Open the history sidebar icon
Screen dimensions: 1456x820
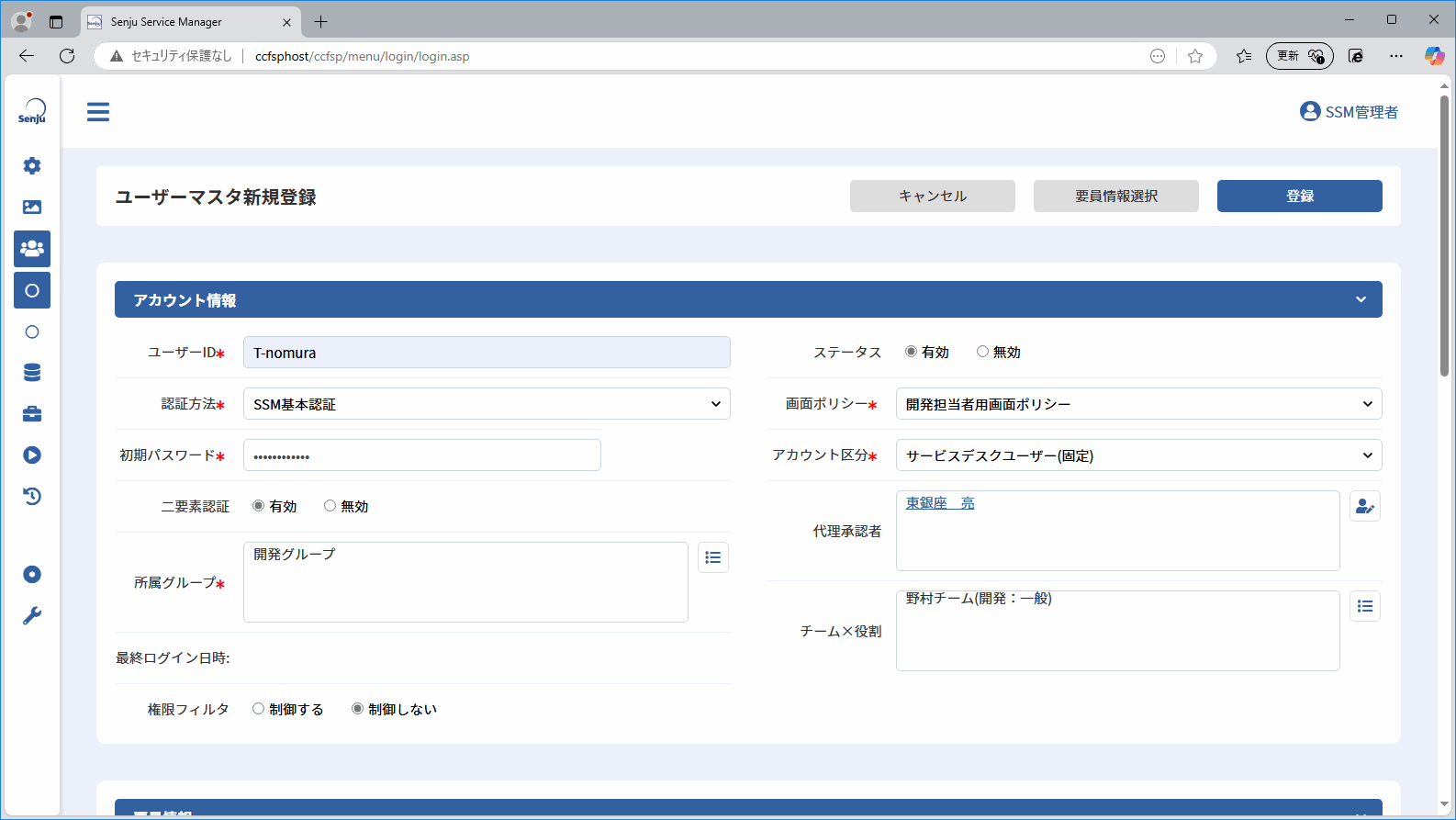coord(32,497)
